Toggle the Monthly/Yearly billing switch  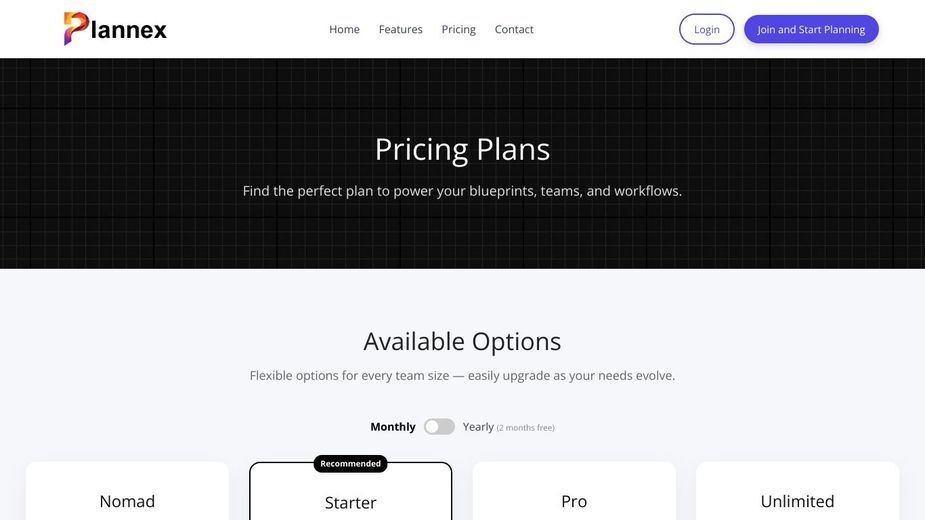click(x=439, y=427)
